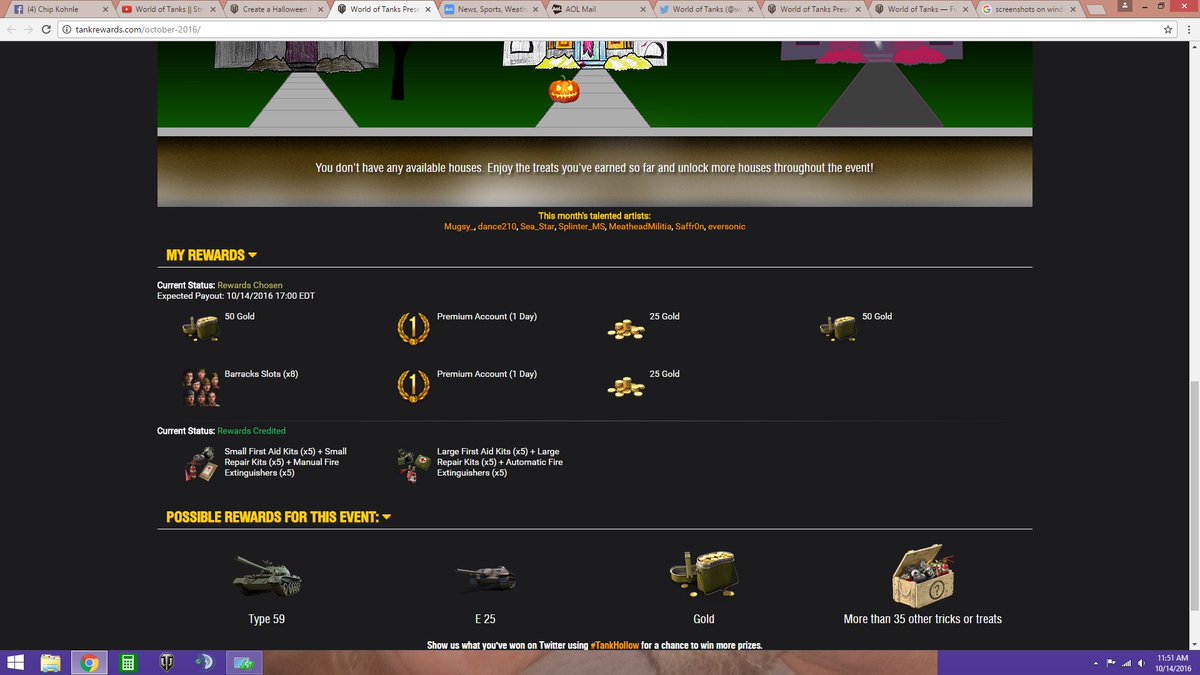Click the 'Barracks Slots (x8)' label

261,374
